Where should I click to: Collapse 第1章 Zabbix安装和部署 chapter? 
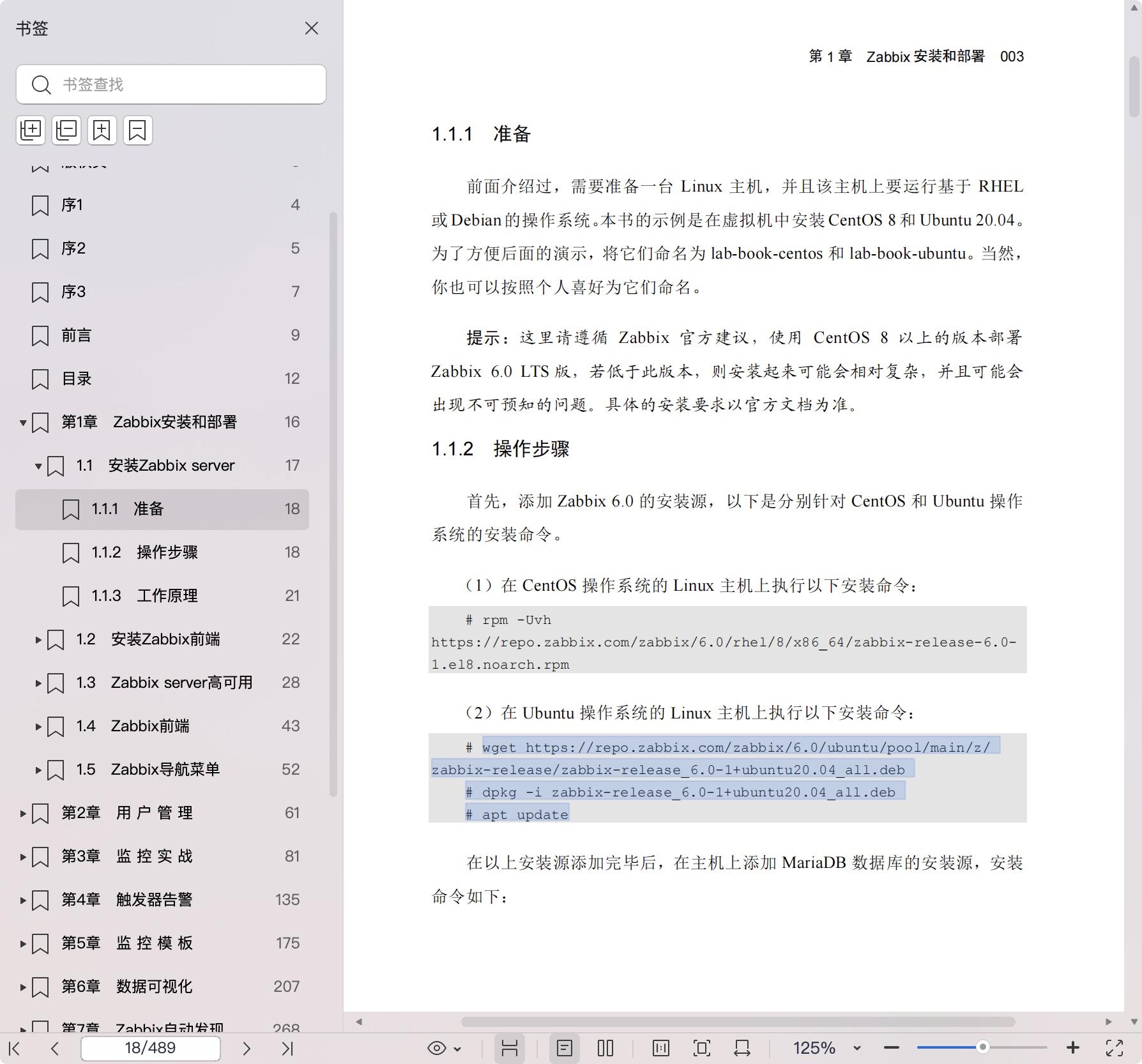click(x=23, y=422)
